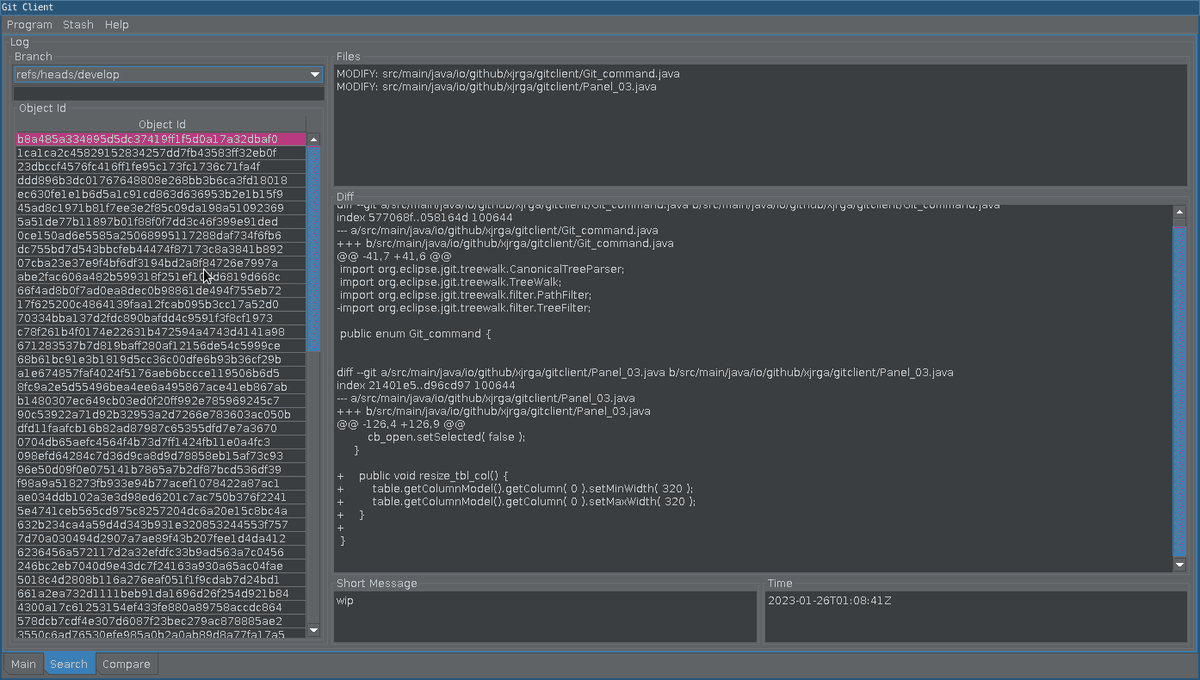Select commit row starting a1e674857faf
Screen dimensions: 1200x680
click(x=161, y=373)
